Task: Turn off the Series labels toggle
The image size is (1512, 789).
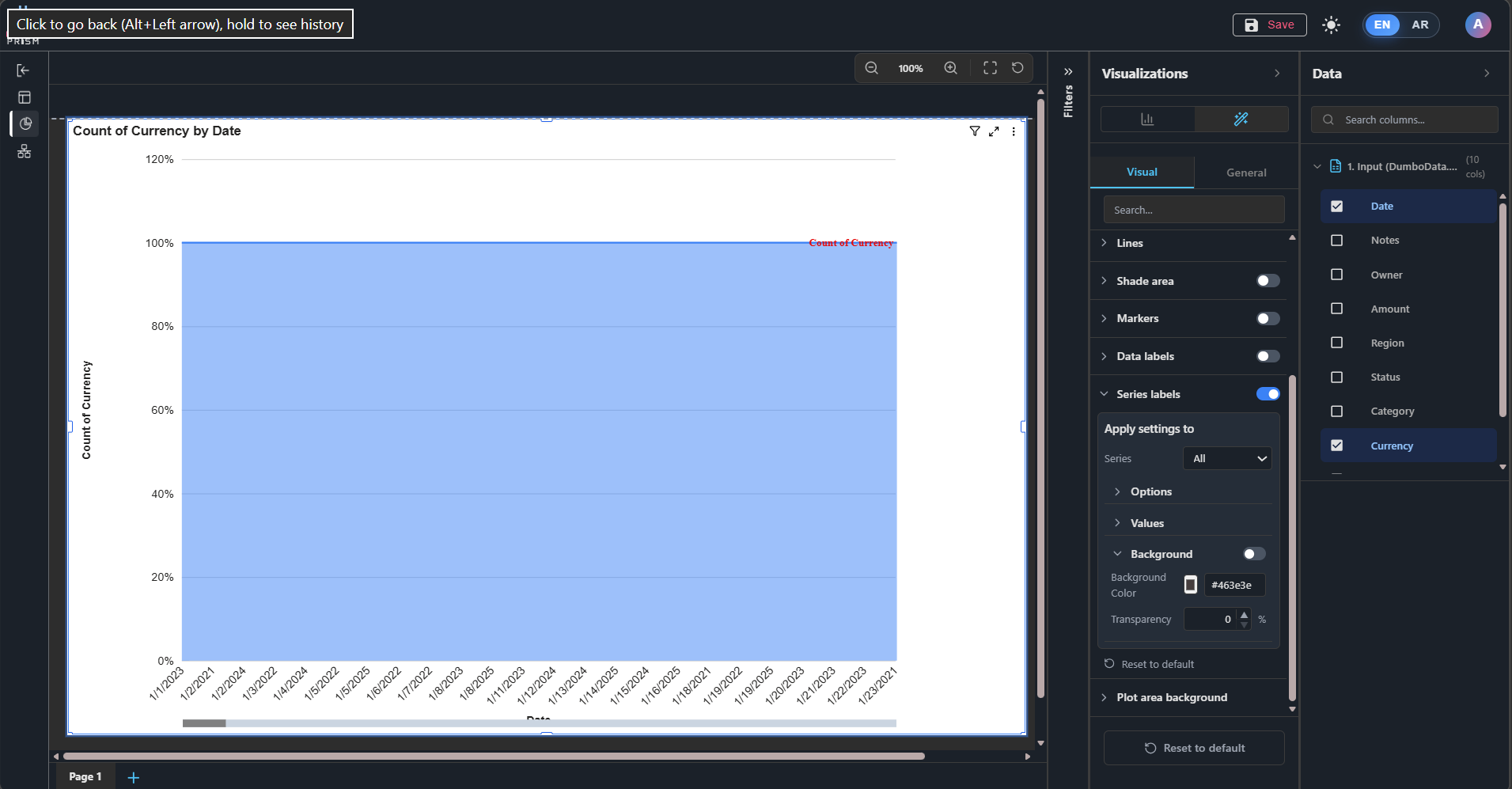Action: (x=1268, y=394)
